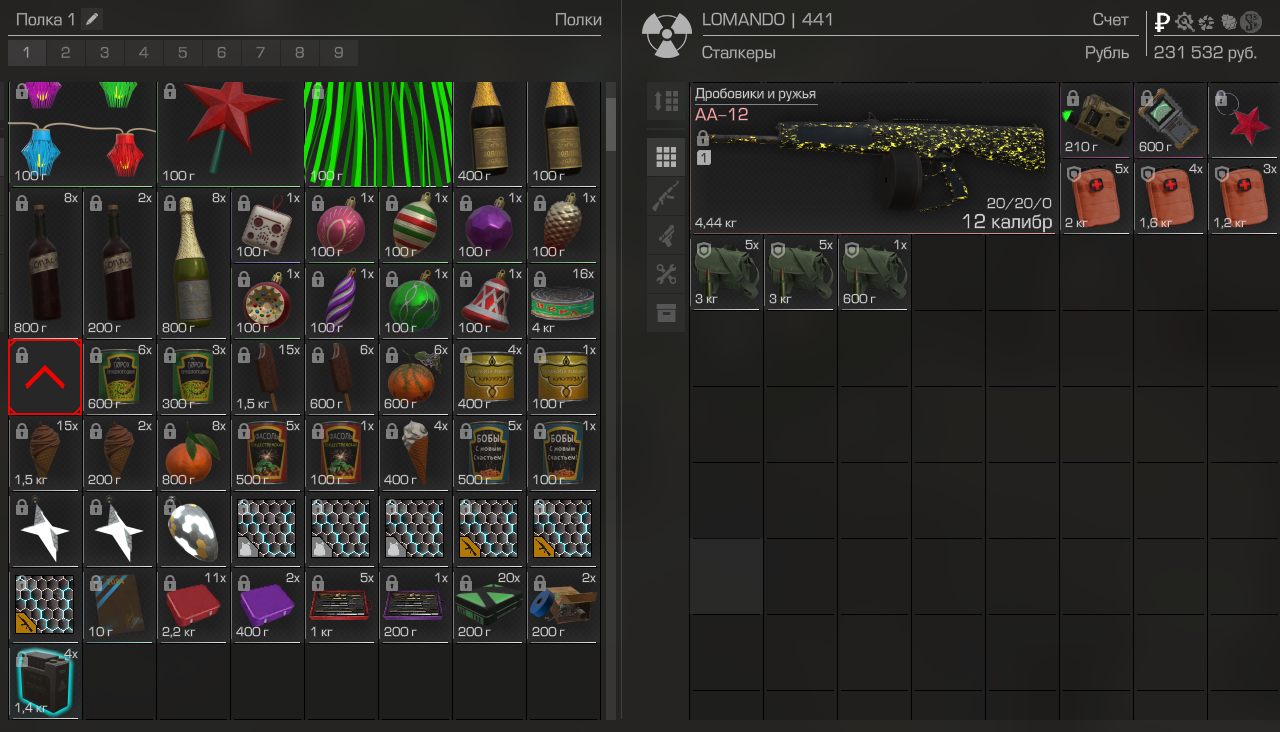1280x732 pixels.
Task: Open shelf tab 5
Action: click(183, 53)
